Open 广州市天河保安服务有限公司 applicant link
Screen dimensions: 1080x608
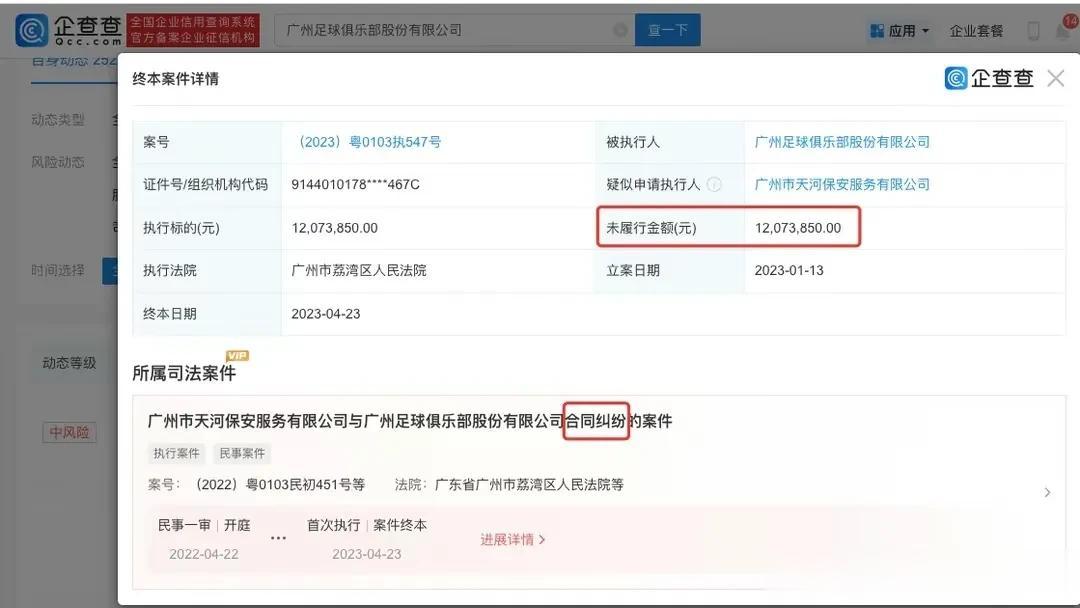click(842, 185)
